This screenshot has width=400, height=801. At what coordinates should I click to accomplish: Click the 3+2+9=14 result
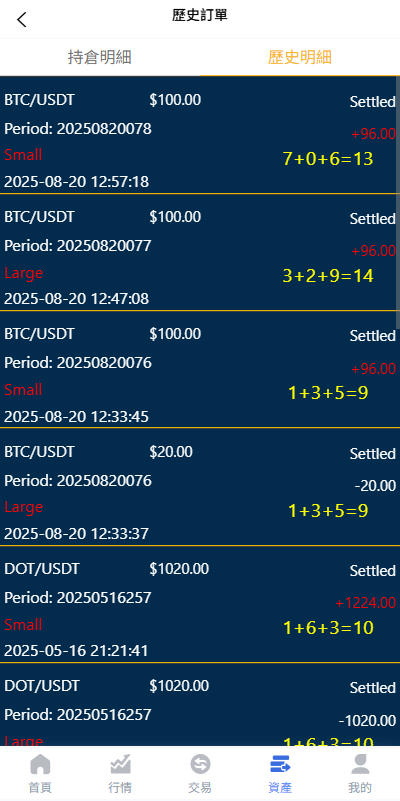pyautogui.click(x=328, y=276)
